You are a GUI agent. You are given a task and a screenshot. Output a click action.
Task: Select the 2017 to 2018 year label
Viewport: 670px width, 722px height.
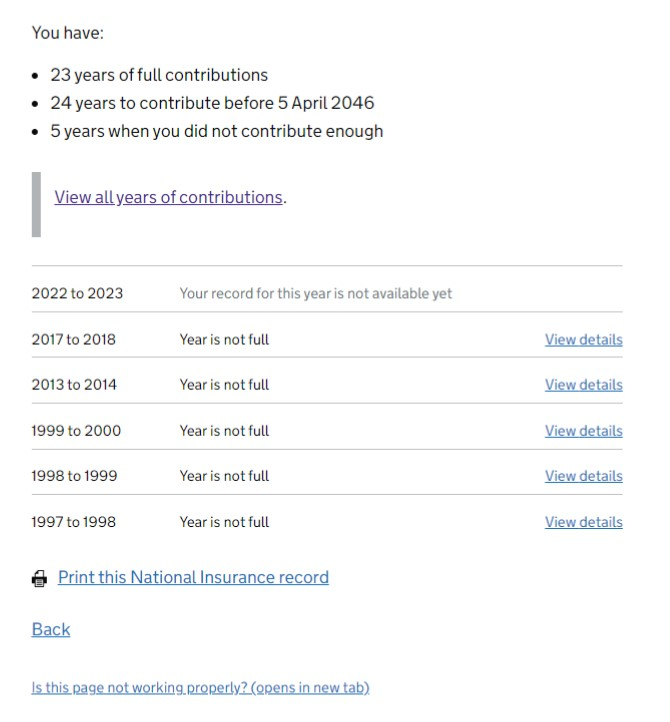[74, 340]
